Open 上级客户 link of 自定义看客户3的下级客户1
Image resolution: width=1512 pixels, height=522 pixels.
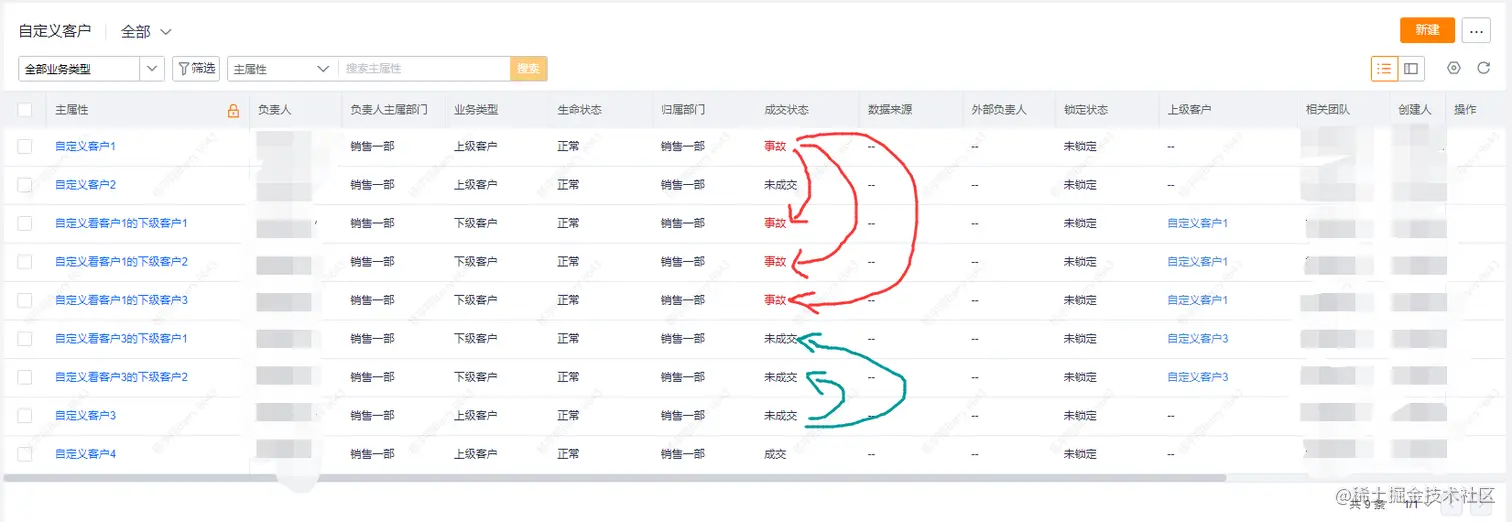pyautogui.click(x=1197, y=339)
